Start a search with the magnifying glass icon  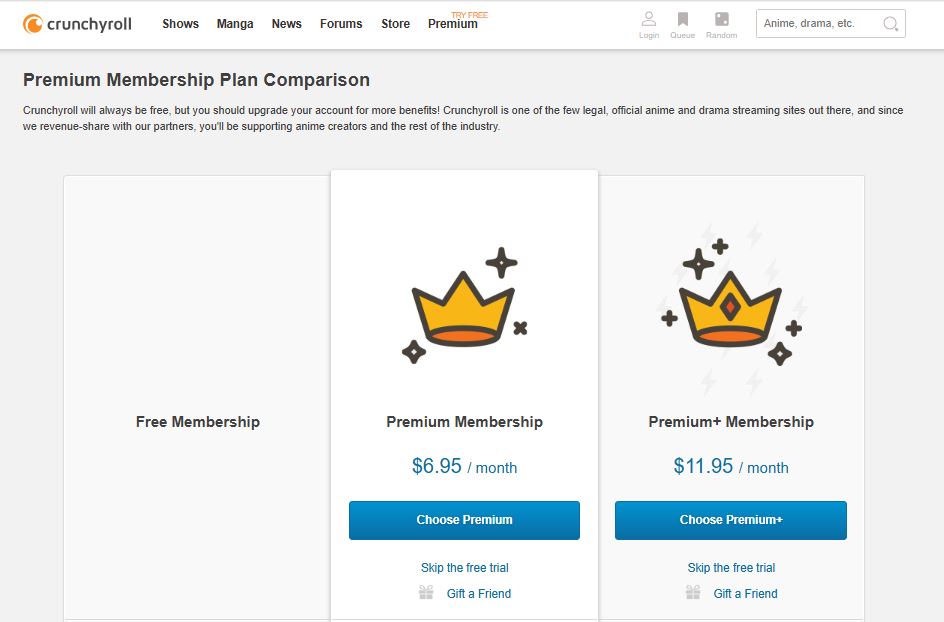[x=888, y=23]
